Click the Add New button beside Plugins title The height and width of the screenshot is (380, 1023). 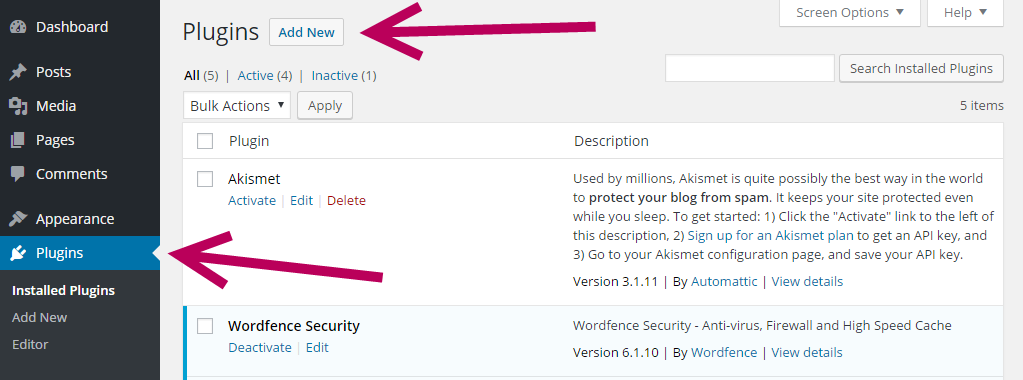[306, 32]
